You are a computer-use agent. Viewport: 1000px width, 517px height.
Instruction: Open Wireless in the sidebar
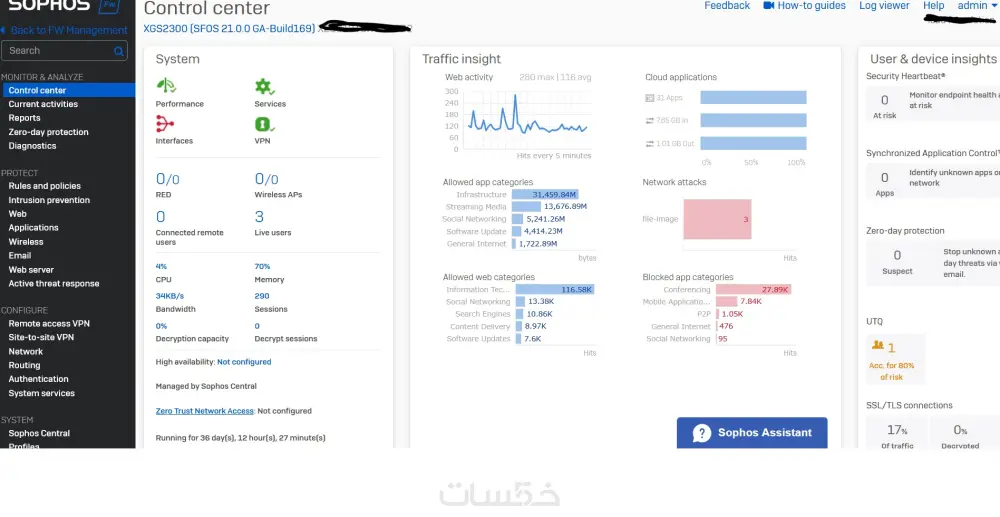[x=26, y=242]
